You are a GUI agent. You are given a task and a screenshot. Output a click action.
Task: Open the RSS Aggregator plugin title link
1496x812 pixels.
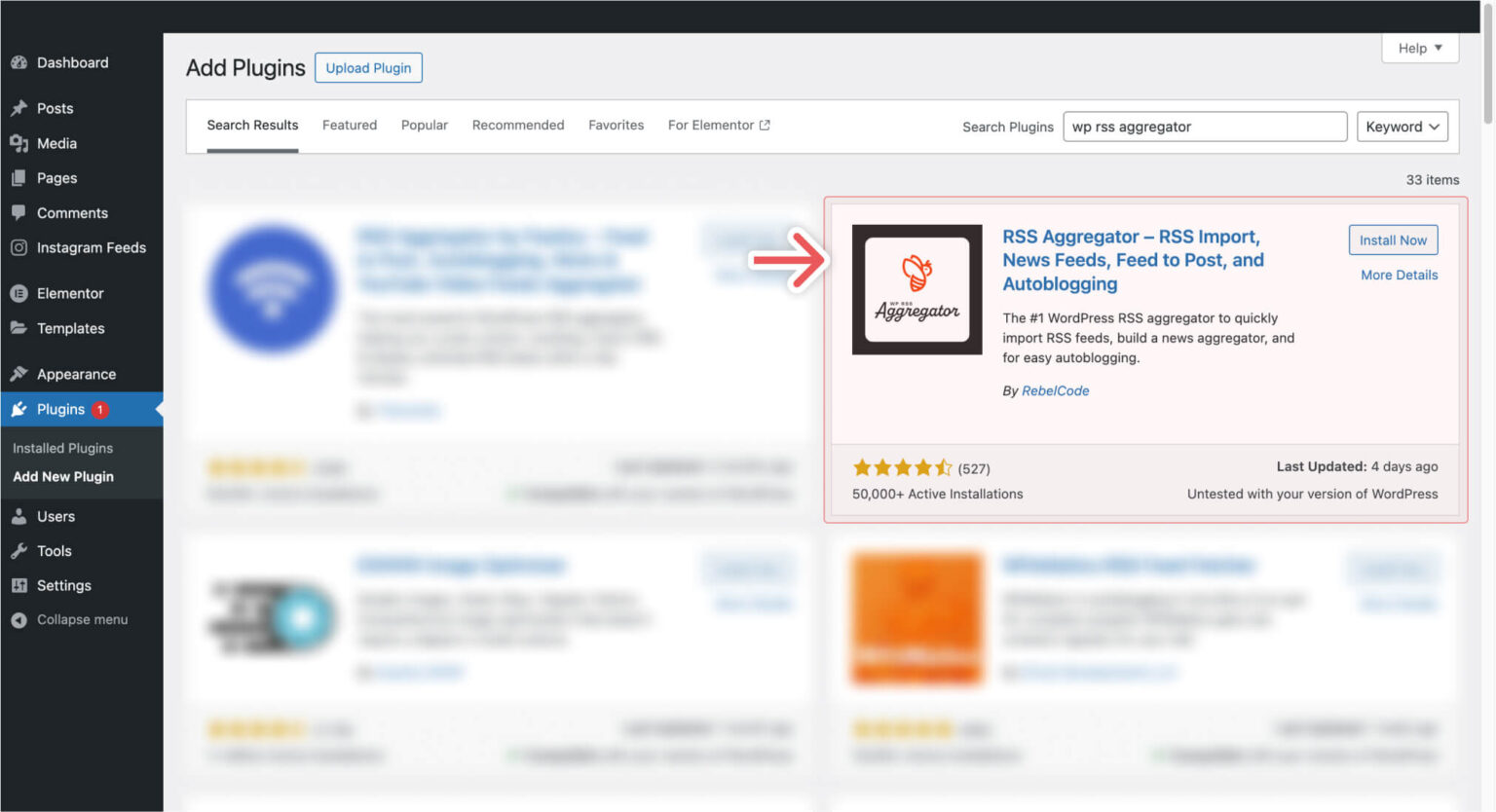pos(1134,260)
